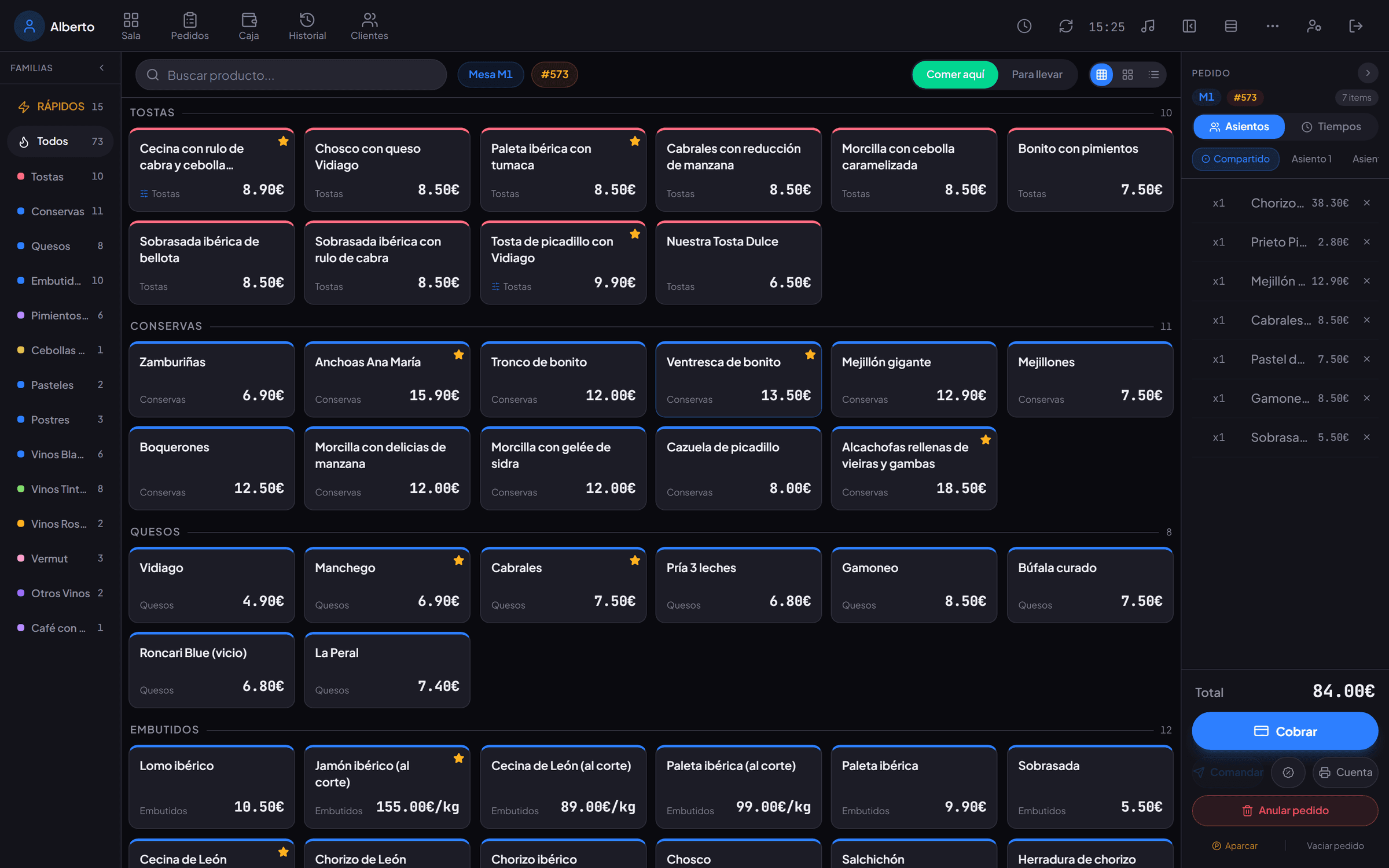
Task: Switch order to Para llevar
Action: [1037, 75]
